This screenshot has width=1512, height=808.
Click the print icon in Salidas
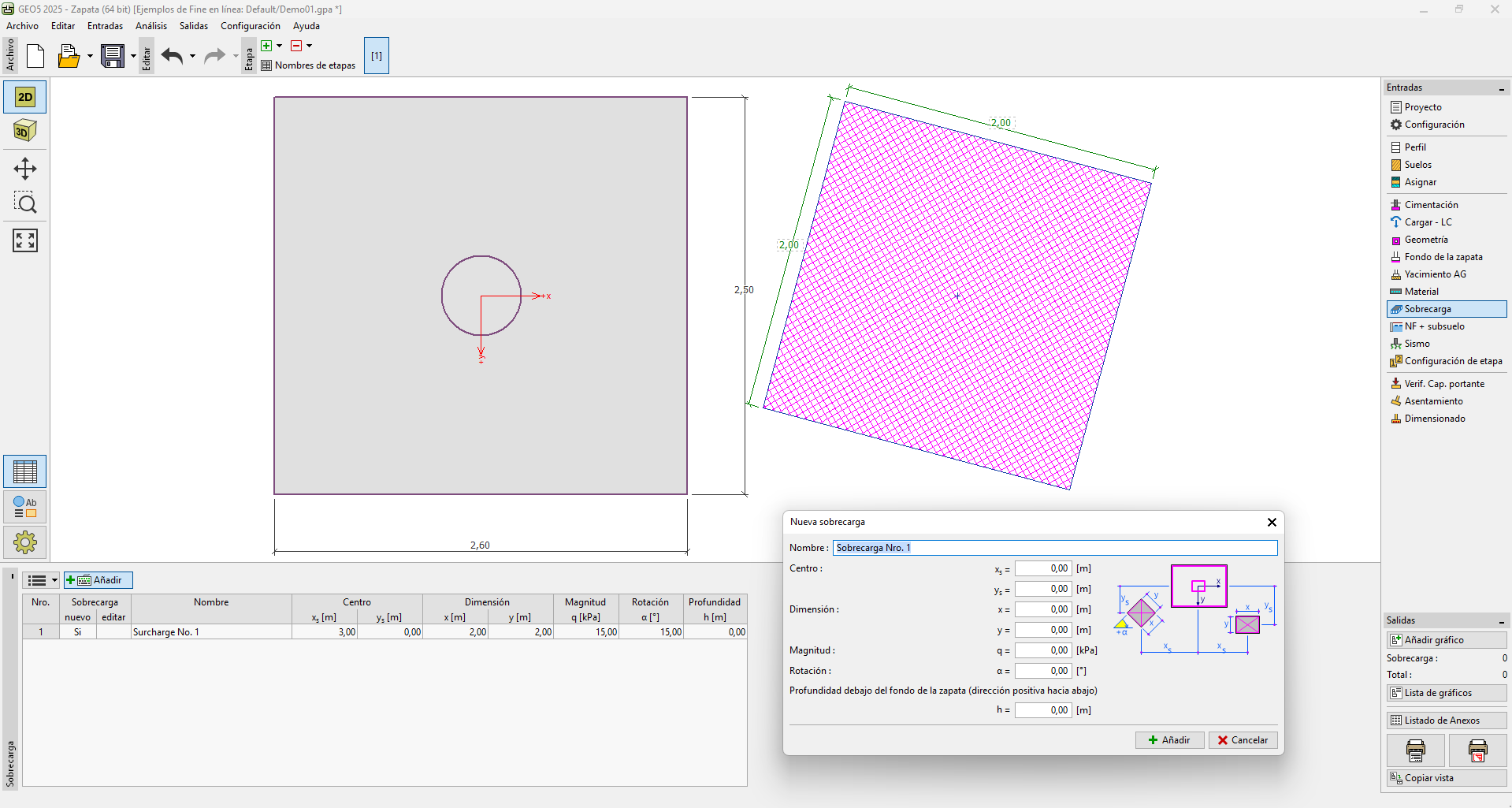click(1415, 750)
